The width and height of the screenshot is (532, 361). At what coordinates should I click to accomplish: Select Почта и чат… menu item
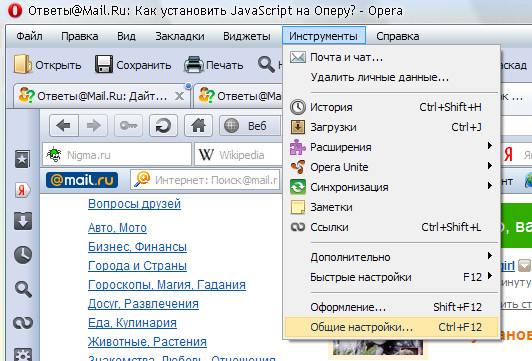click(392, 57)
